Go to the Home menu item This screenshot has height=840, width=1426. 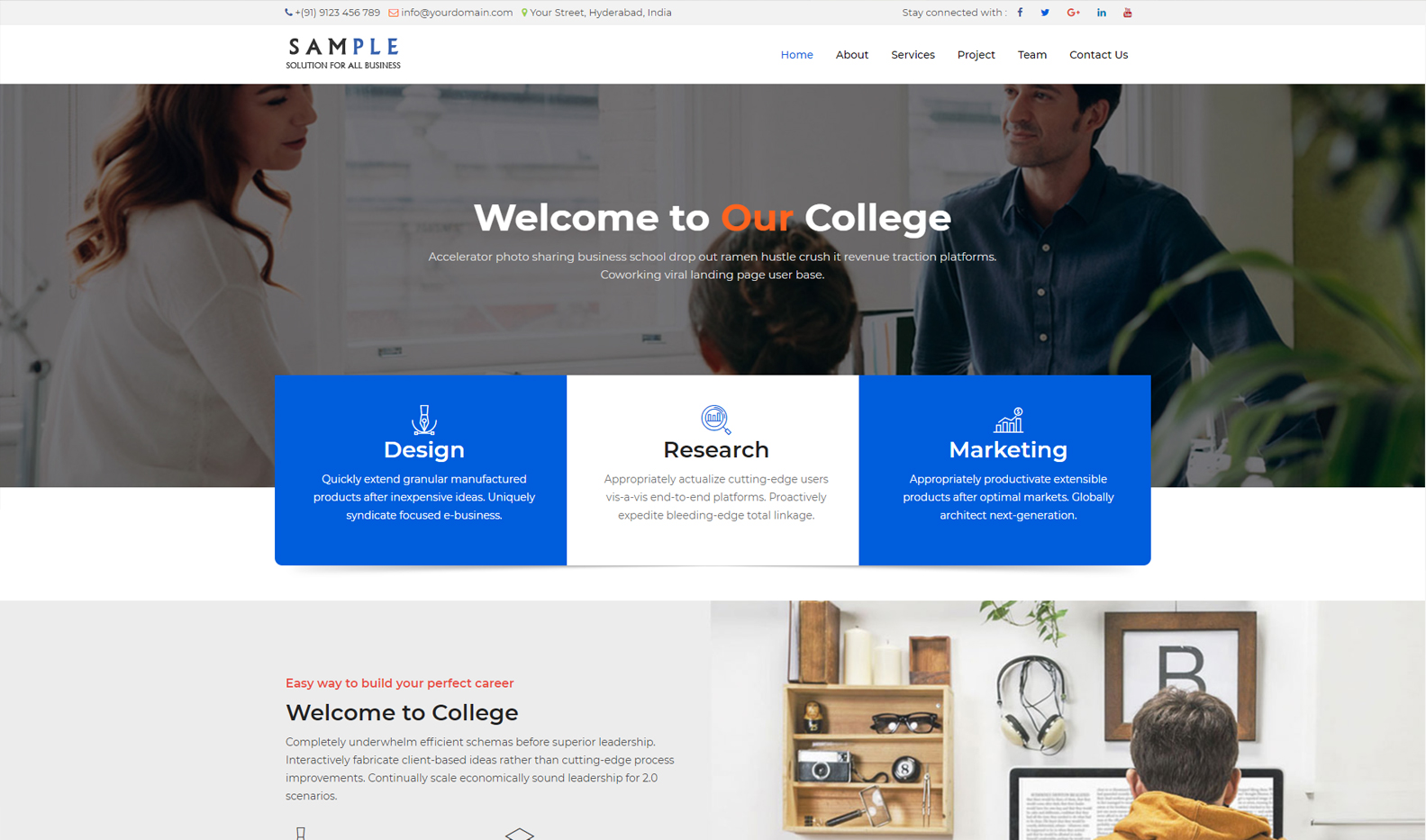click(x=796, y=55)
